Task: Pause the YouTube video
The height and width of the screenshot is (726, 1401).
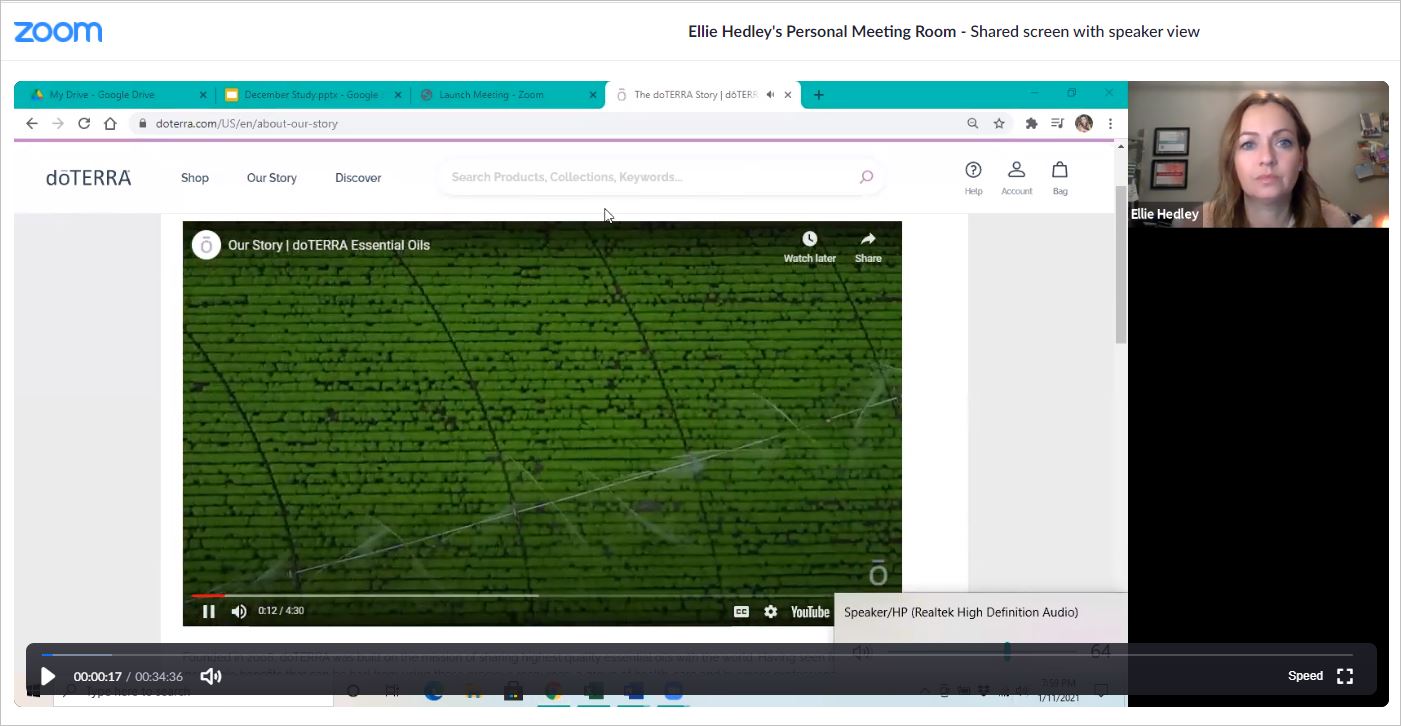Action: 208,611
